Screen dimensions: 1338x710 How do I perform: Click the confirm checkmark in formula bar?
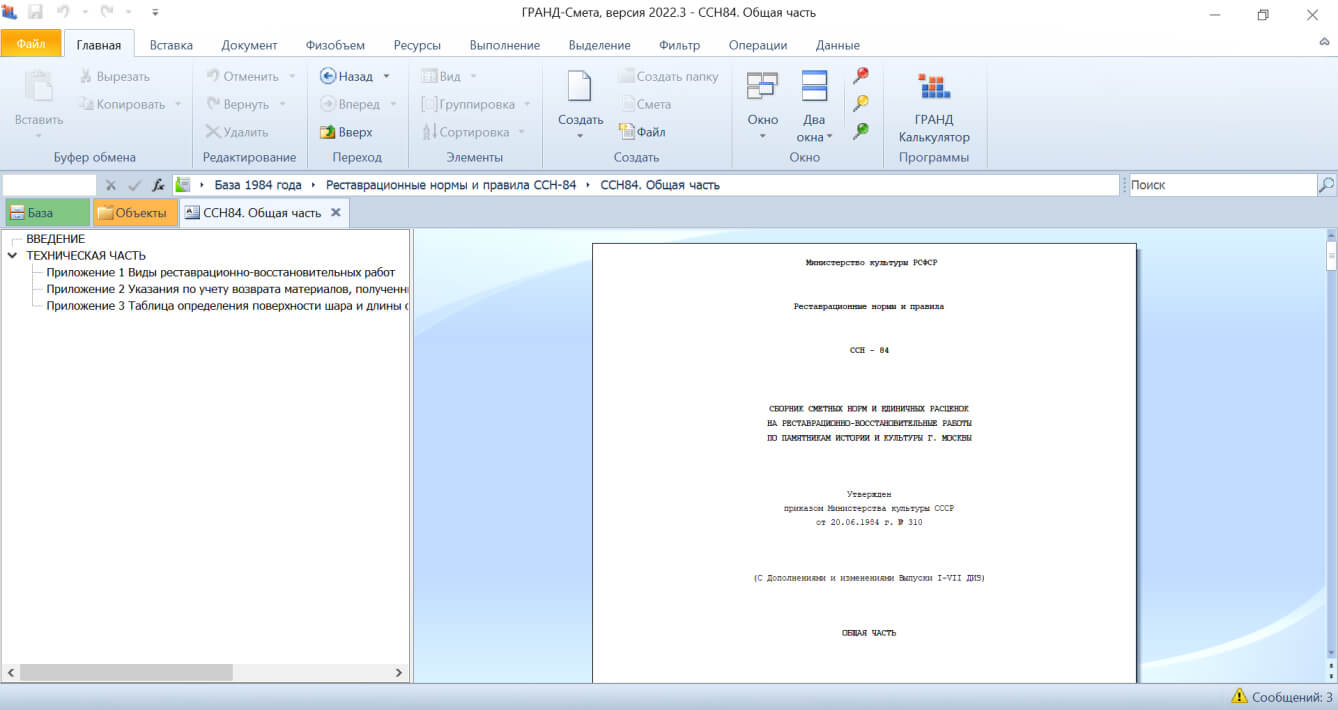pos(135,185)
